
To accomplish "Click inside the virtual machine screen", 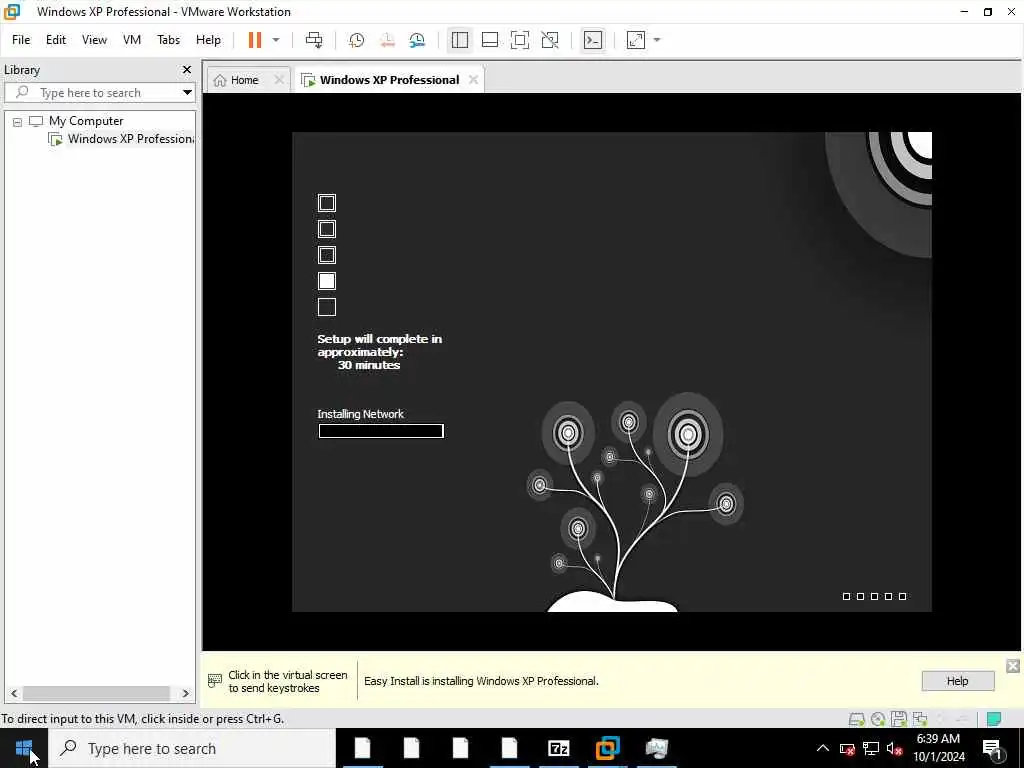I will [x=611, y=372].
